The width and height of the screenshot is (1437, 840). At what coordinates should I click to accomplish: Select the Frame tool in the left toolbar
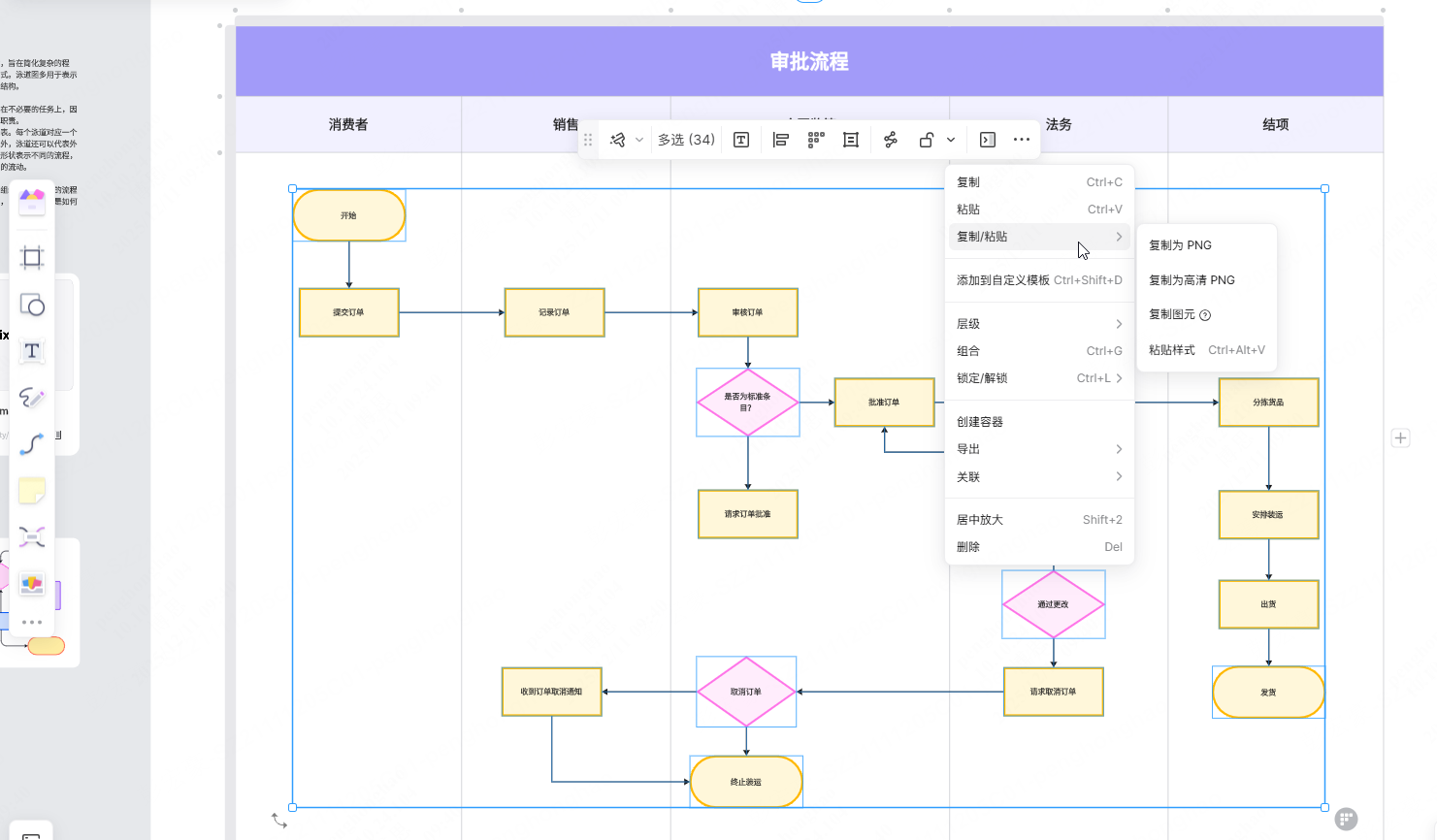pyautogui.click(x=32, y=257)
